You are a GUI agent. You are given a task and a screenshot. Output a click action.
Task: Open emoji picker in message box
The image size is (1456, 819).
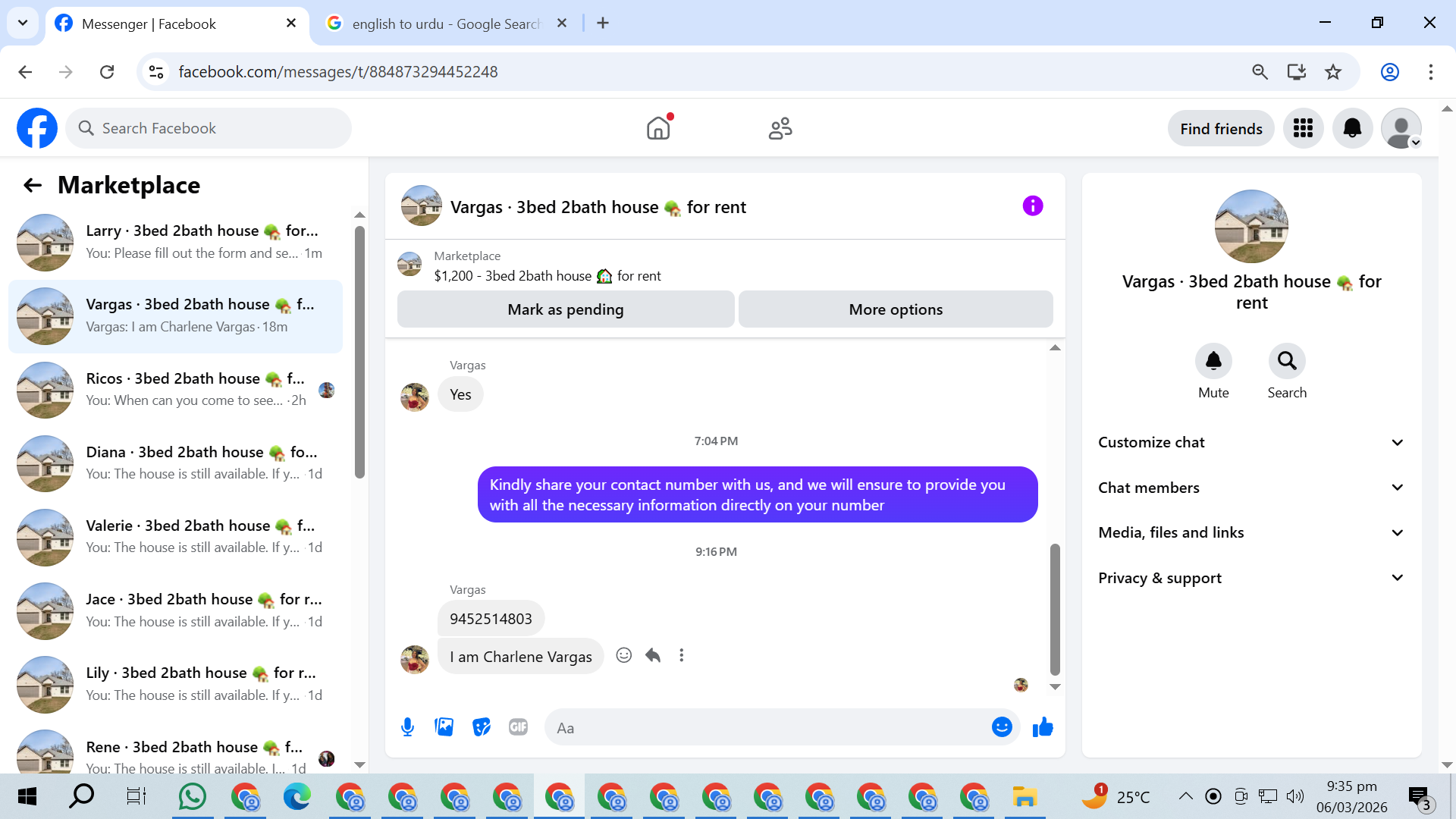point(1002,727)
